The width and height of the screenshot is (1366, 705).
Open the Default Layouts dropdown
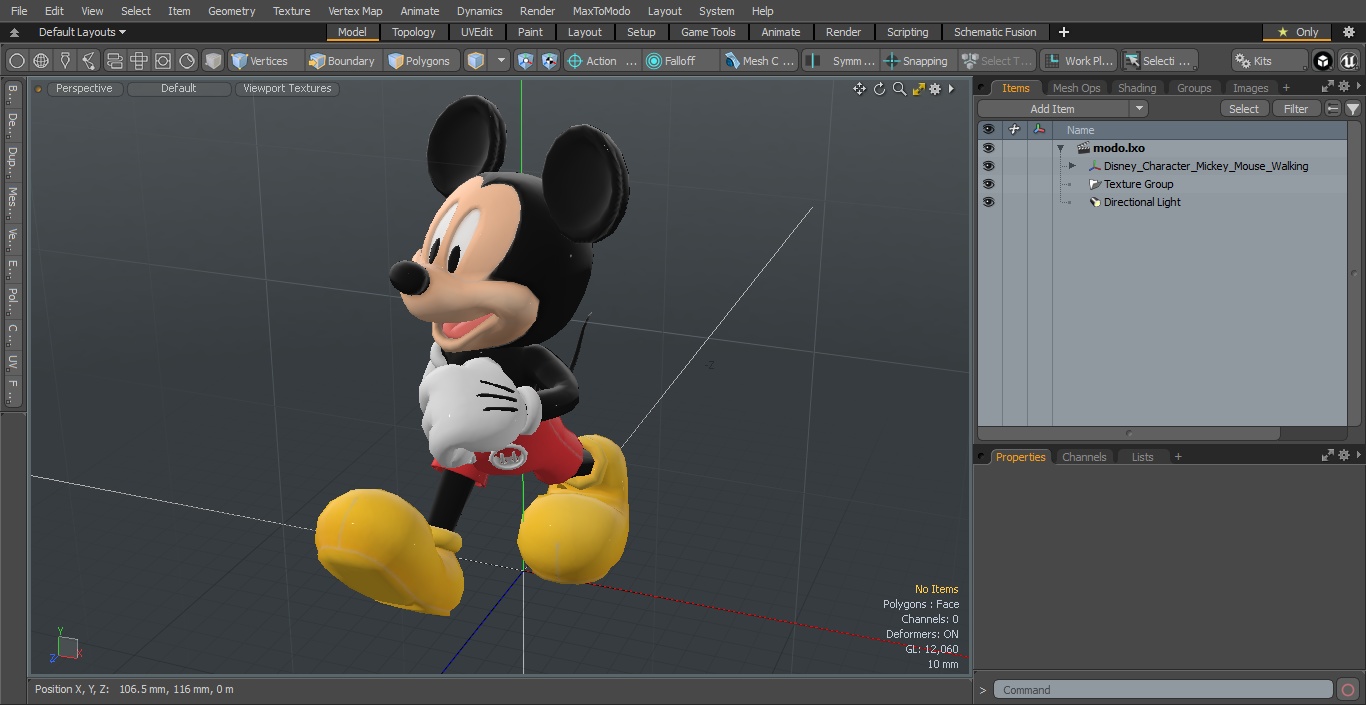(82, 32)
